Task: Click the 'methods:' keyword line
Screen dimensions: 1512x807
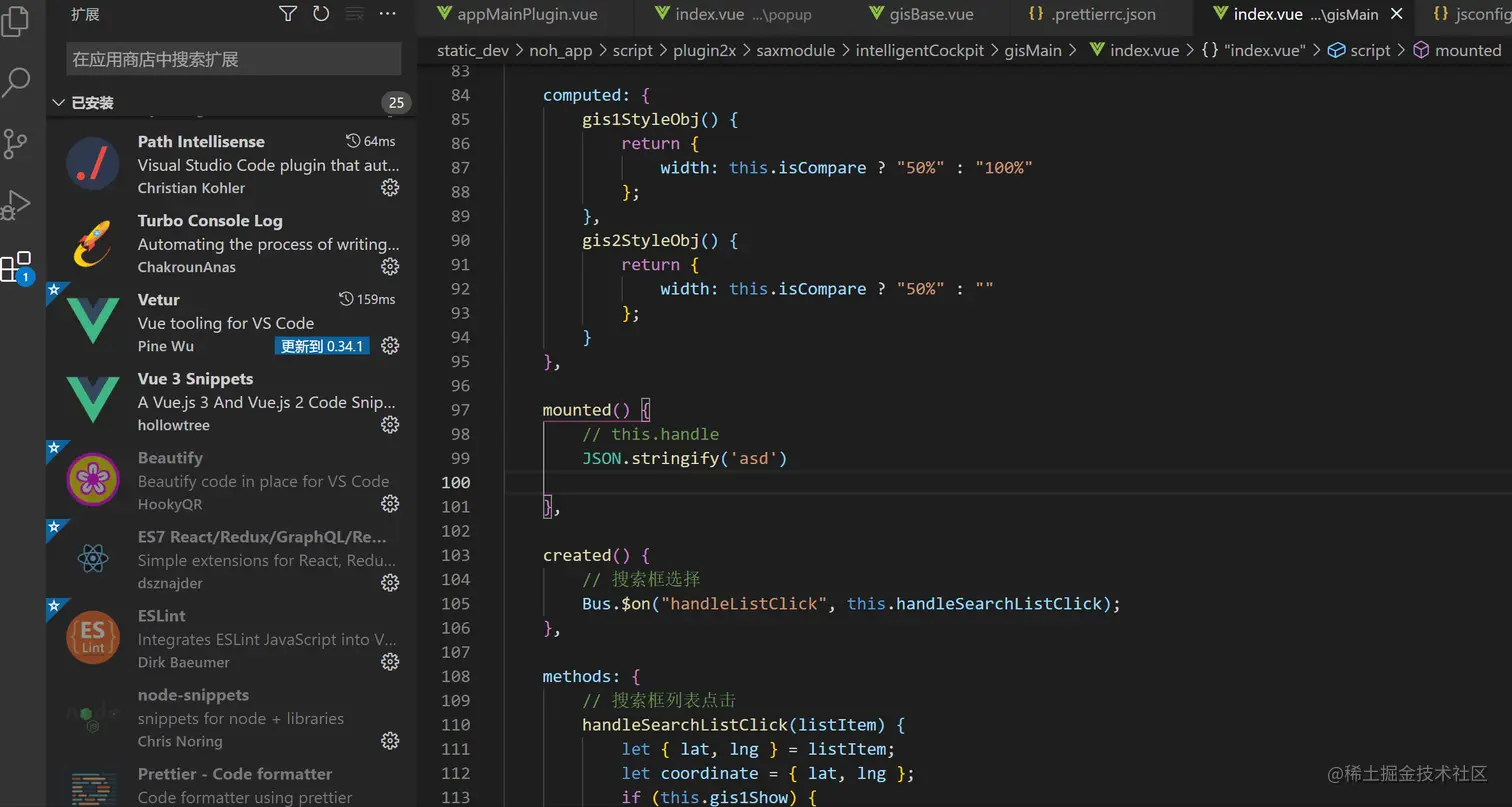Action: pyautogui.click(x=591, y=676)
